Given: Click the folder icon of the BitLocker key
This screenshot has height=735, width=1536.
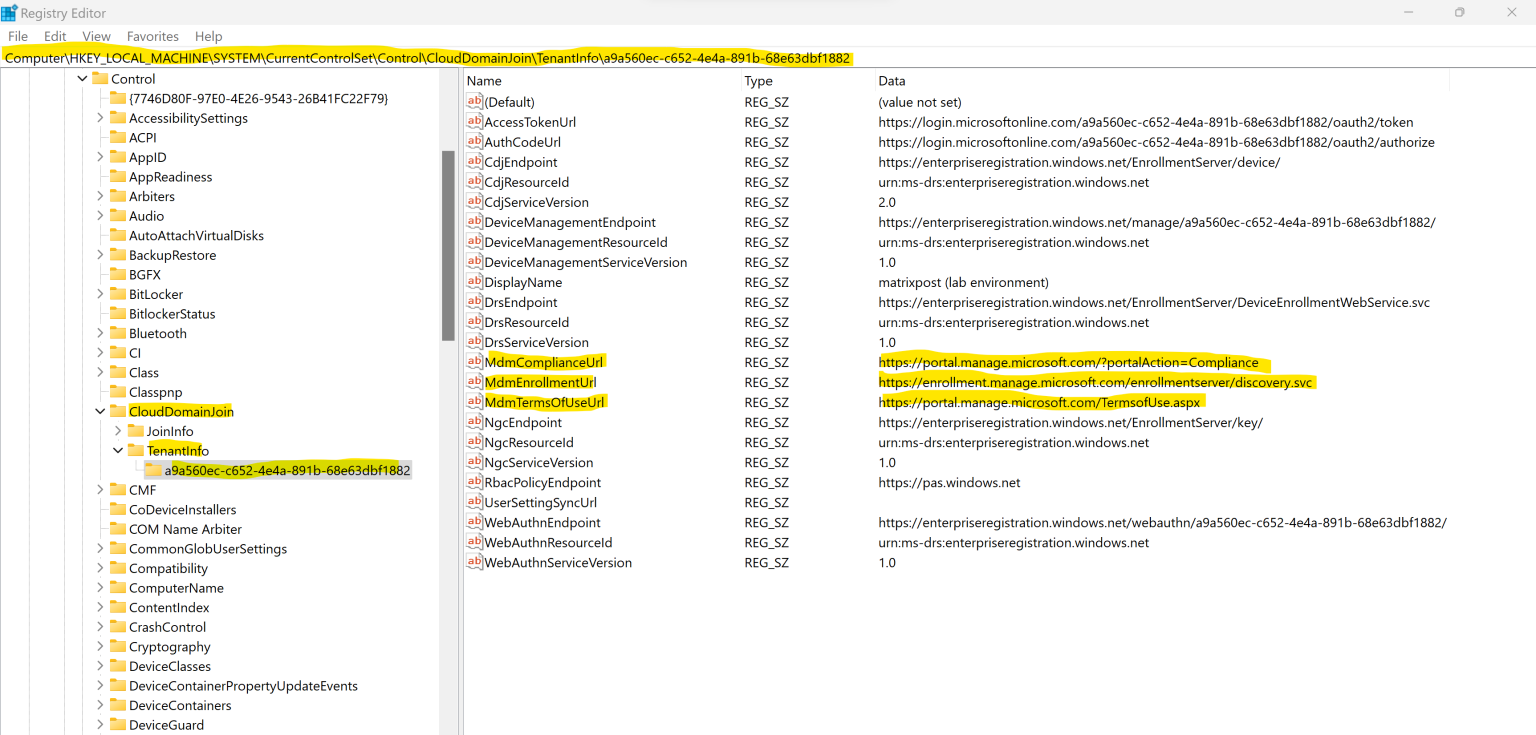Looking at the screenshot, I should [x=121, y=294].
